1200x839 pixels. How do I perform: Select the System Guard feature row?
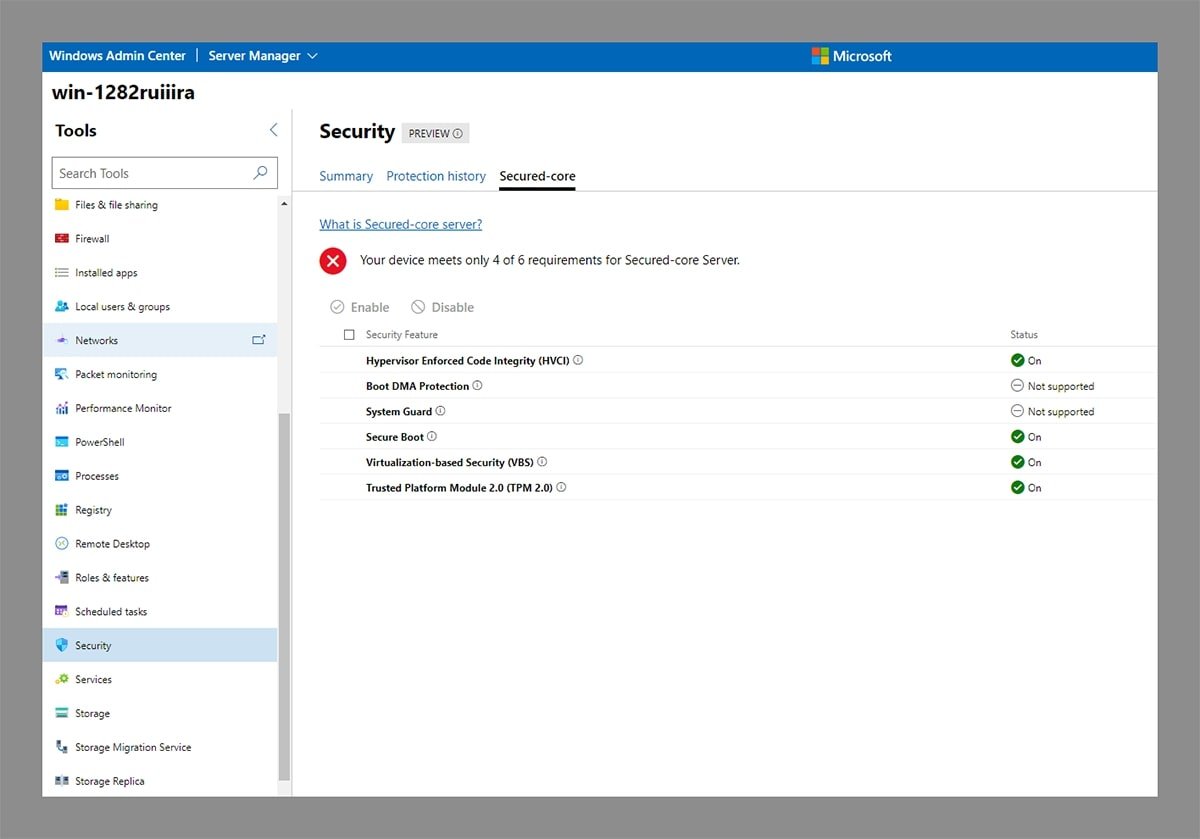coord(399,412)
